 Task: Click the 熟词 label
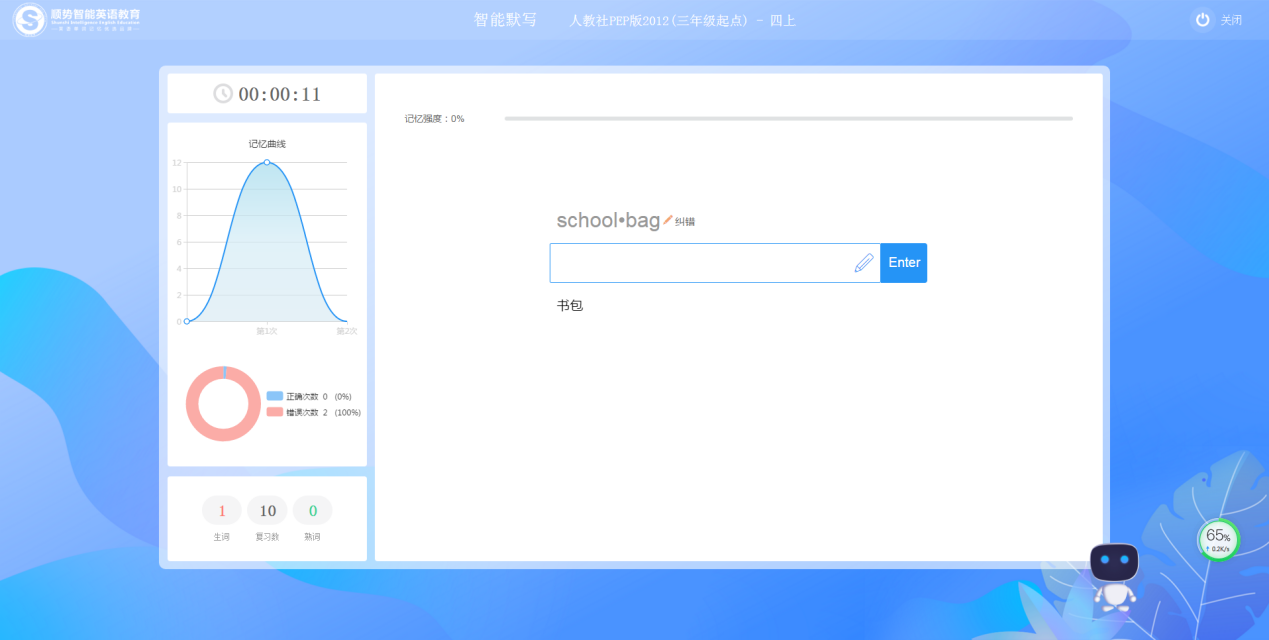[313, 537]
